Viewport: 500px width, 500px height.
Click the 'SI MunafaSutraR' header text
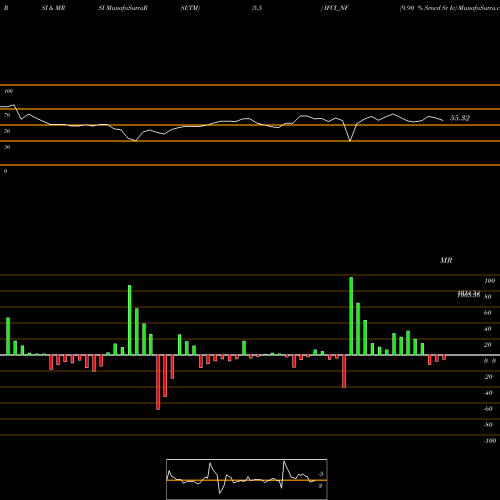click(123, 8)
